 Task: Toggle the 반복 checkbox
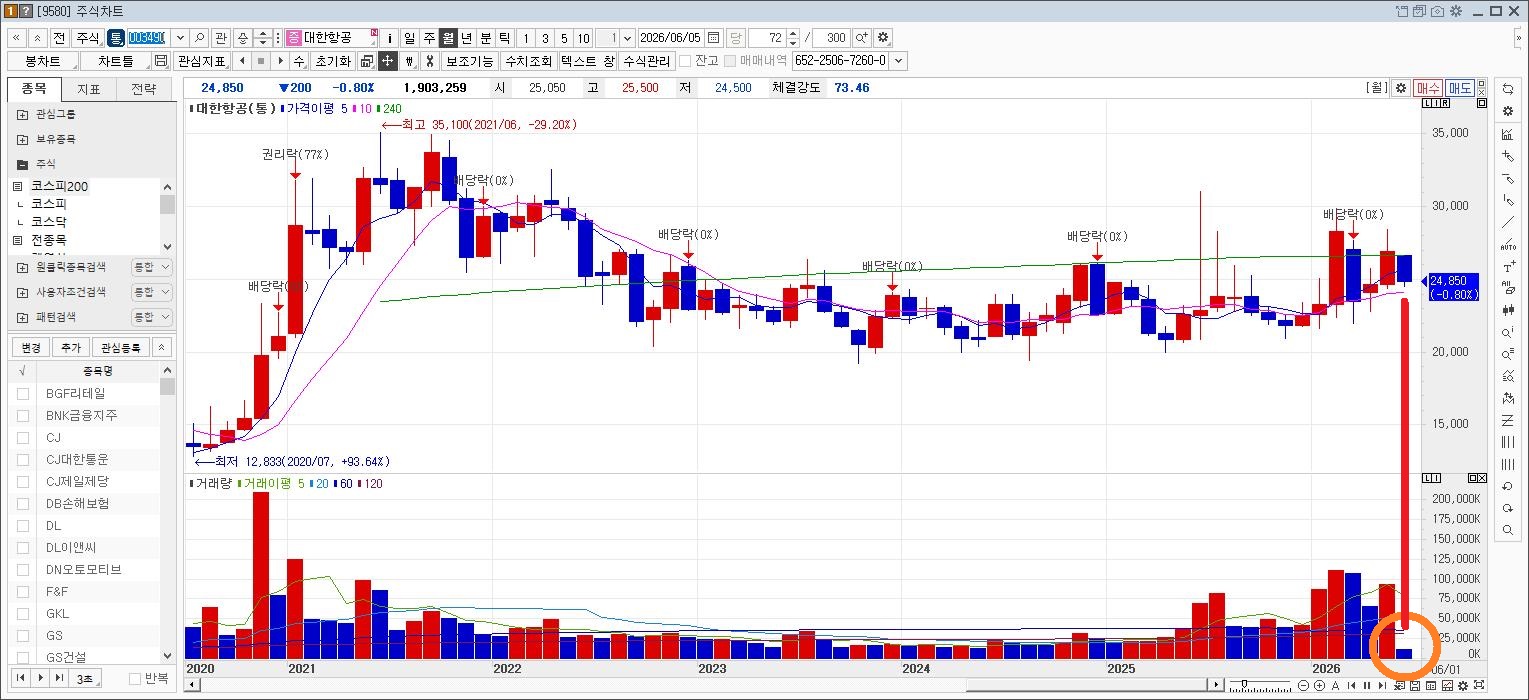click(135, 679)
